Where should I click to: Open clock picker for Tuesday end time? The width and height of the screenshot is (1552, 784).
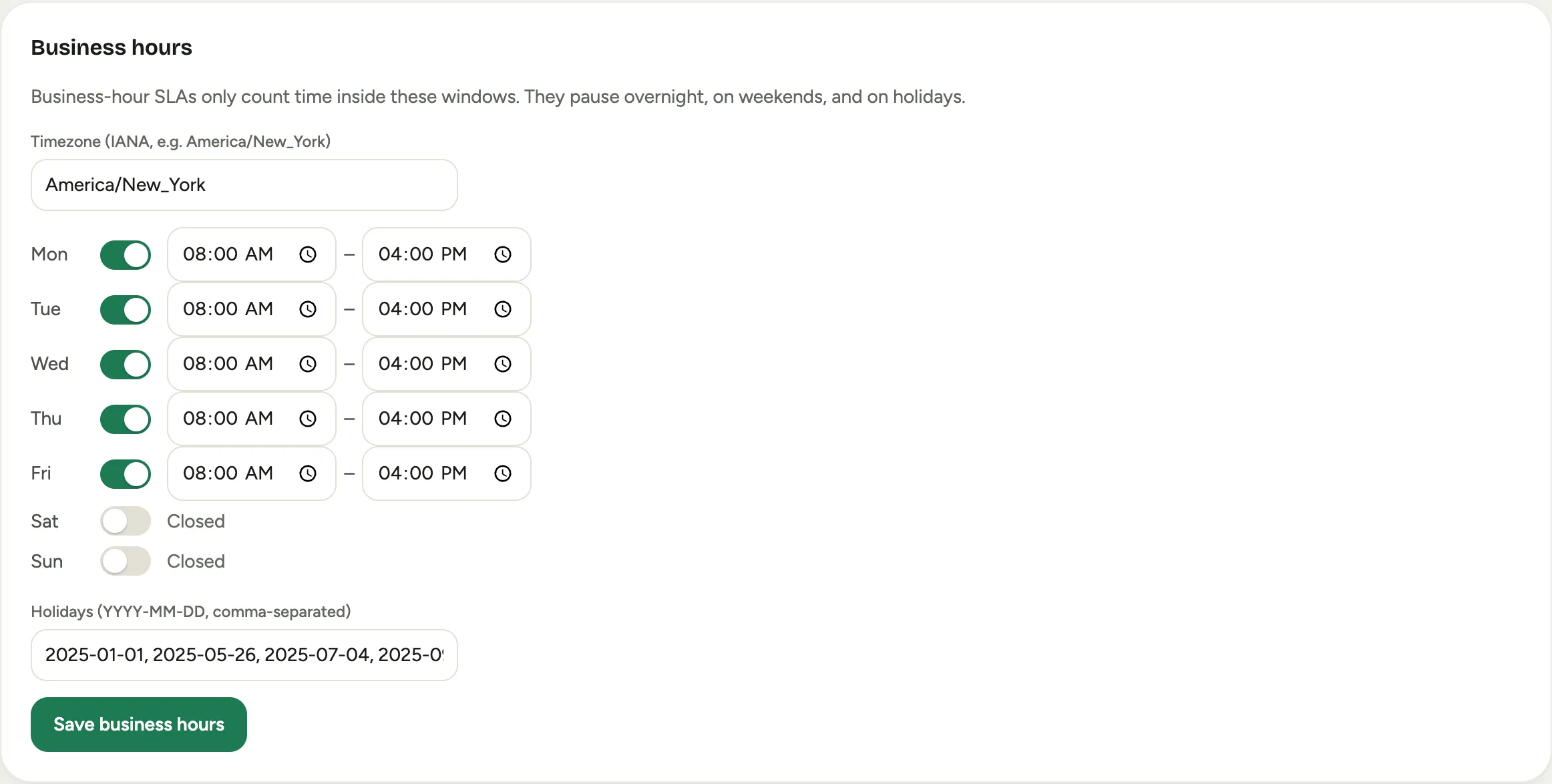pos(503,309)
